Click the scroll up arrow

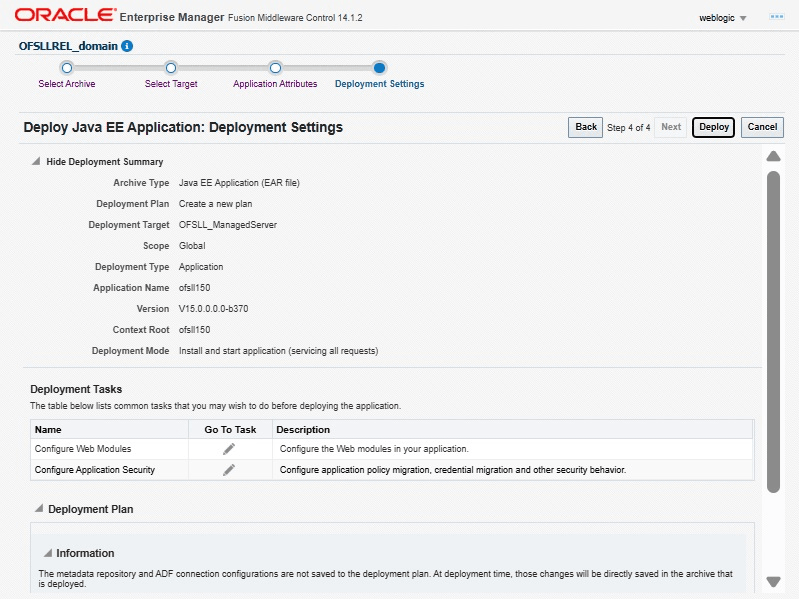coord(773,157)
